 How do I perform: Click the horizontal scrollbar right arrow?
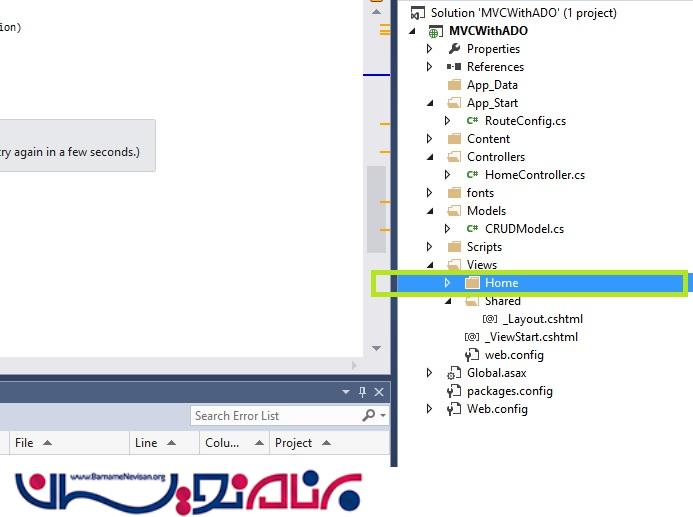pos(354,365)
